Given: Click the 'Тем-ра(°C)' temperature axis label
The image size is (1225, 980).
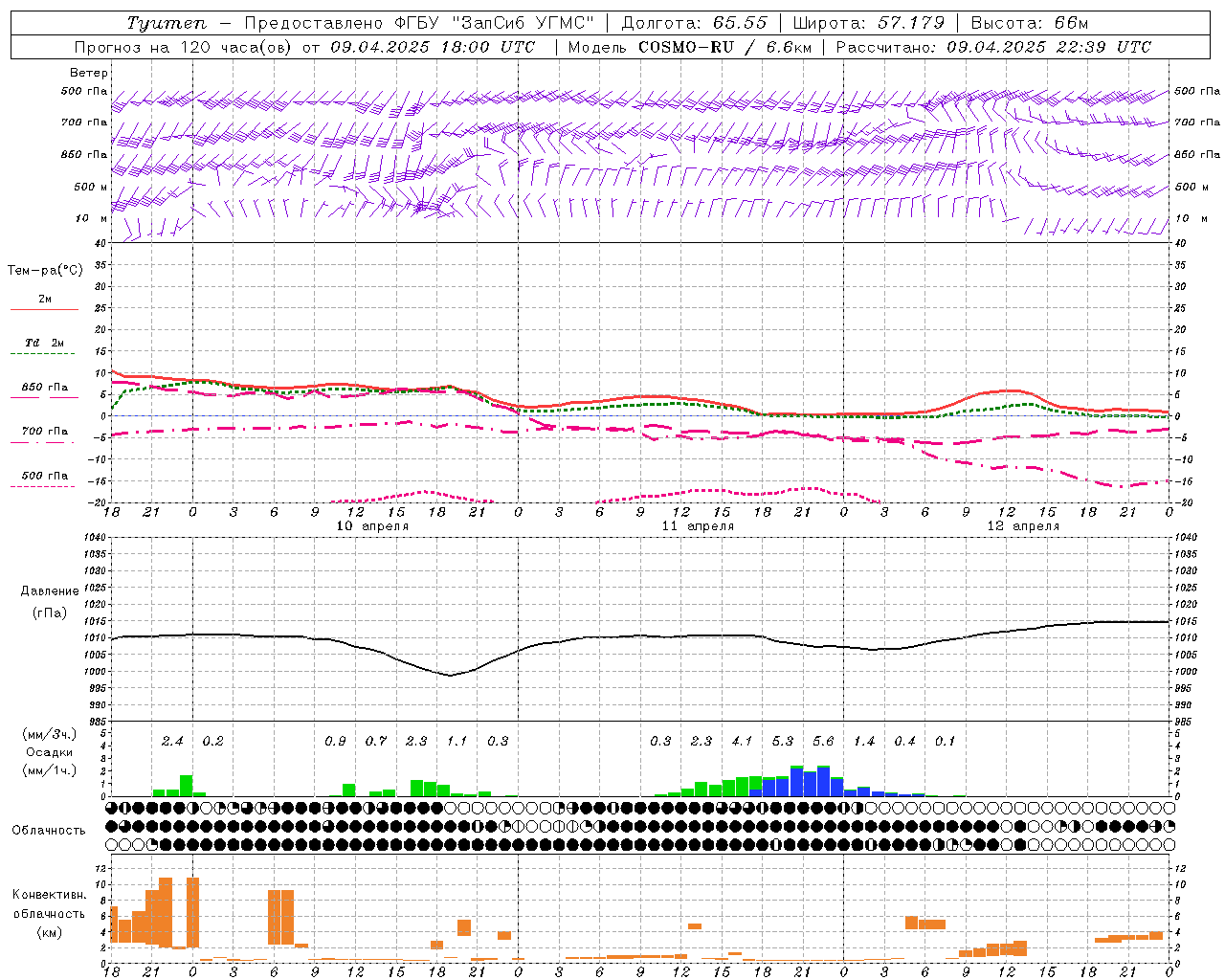Looking at the screenshot, I should click(x=45, y=271).
